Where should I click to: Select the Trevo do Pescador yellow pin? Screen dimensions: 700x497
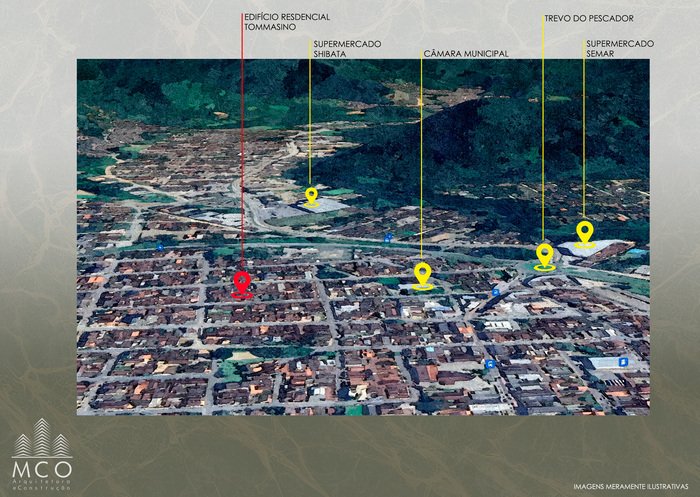pyautogui.click(x=544, y=255)
